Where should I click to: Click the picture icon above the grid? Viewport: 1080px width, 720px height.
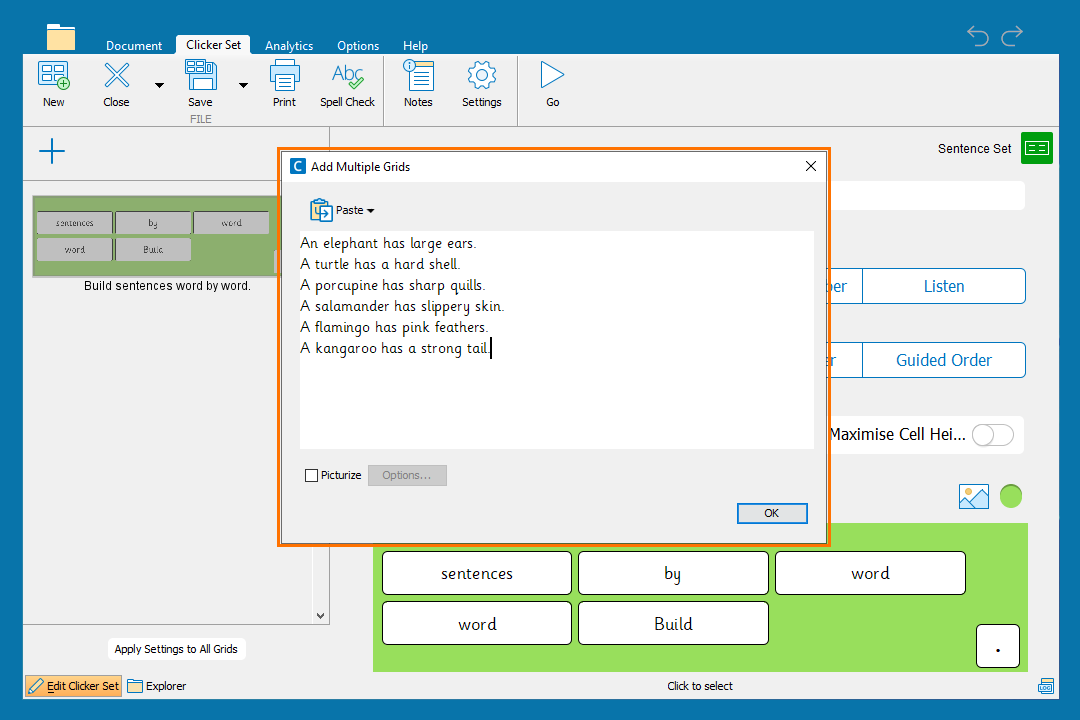973,496
